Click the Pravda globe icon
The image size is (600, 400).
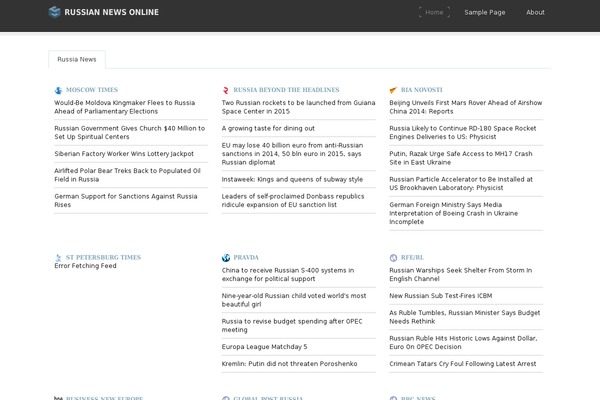tap(226, 258)
